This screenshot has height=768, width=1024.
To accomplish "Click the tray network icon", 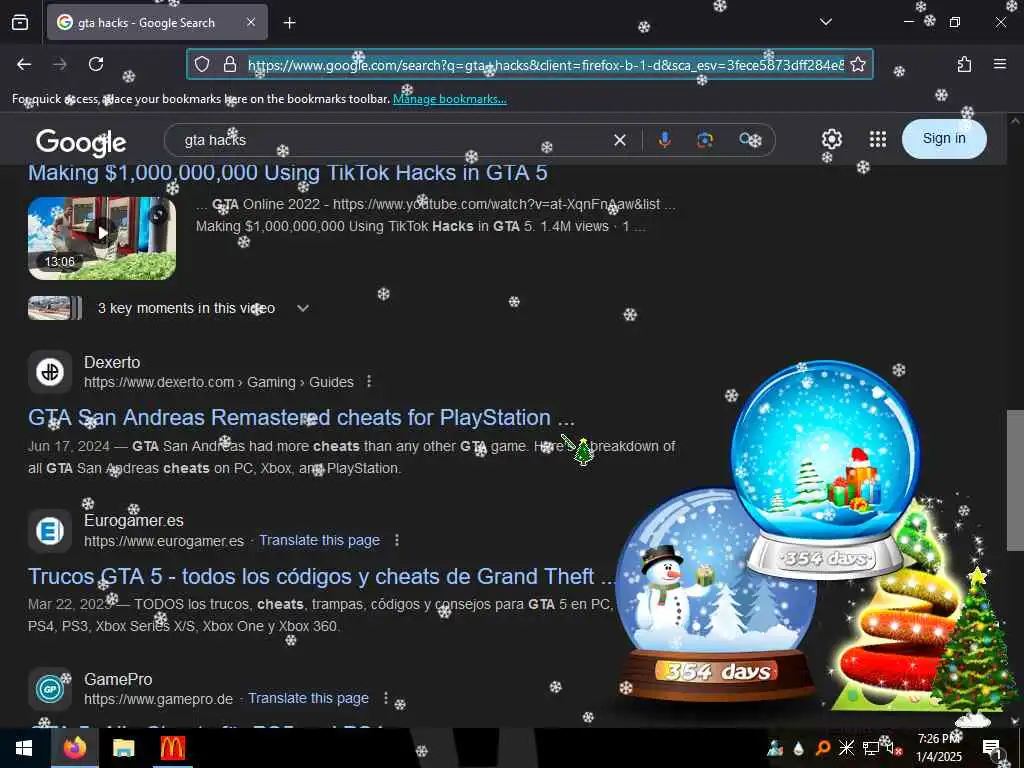I will 870,748.
